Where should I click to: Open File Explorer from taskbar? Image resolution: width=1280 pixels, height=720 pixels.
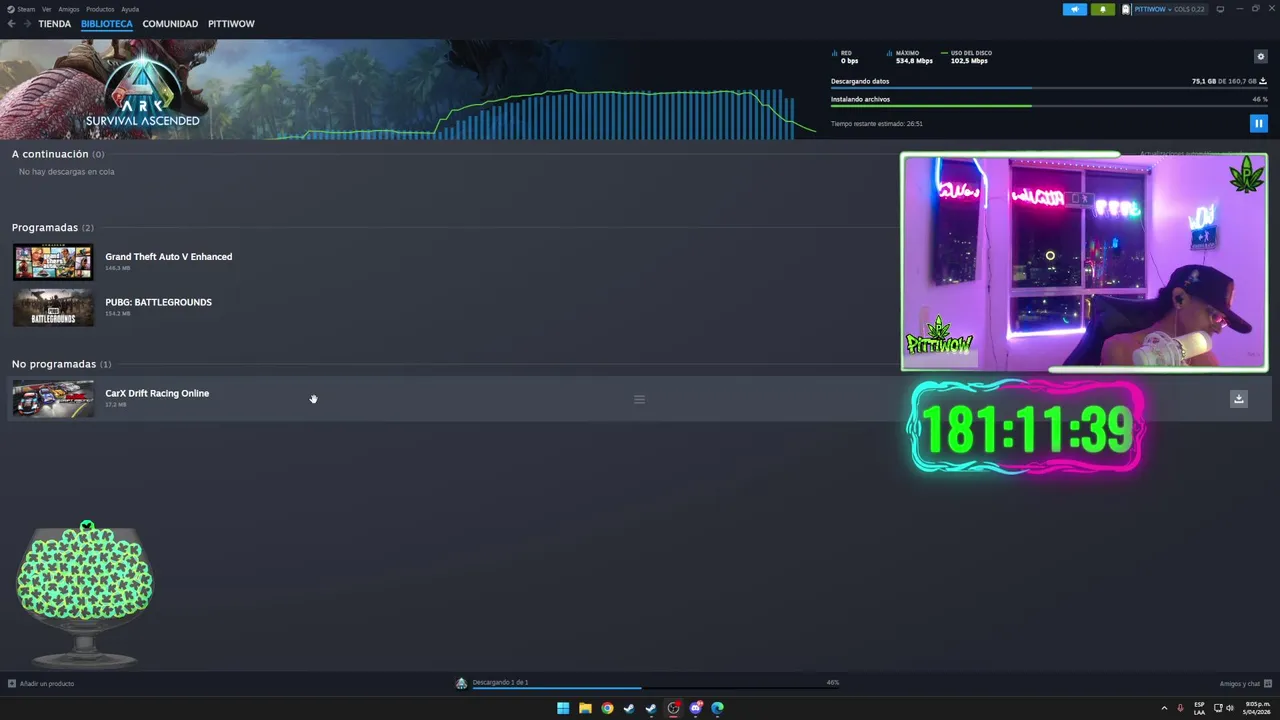pos(585,708)
